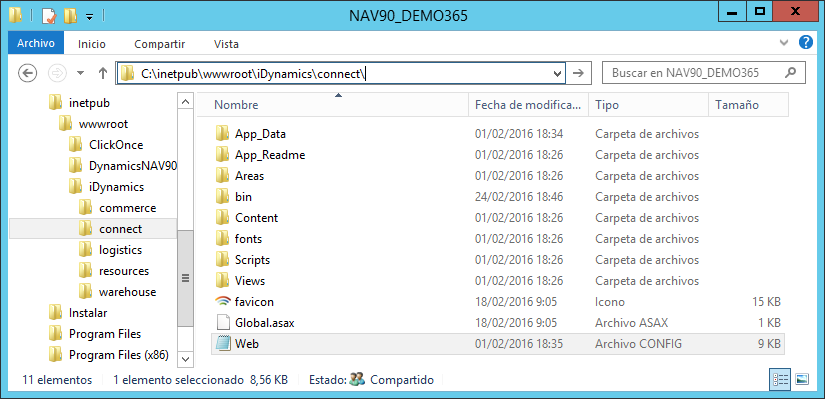The height and width of the screenshot is (399, 825).
Task: Expand the ribbon with the chevron
Action: (x=784, y=43)
